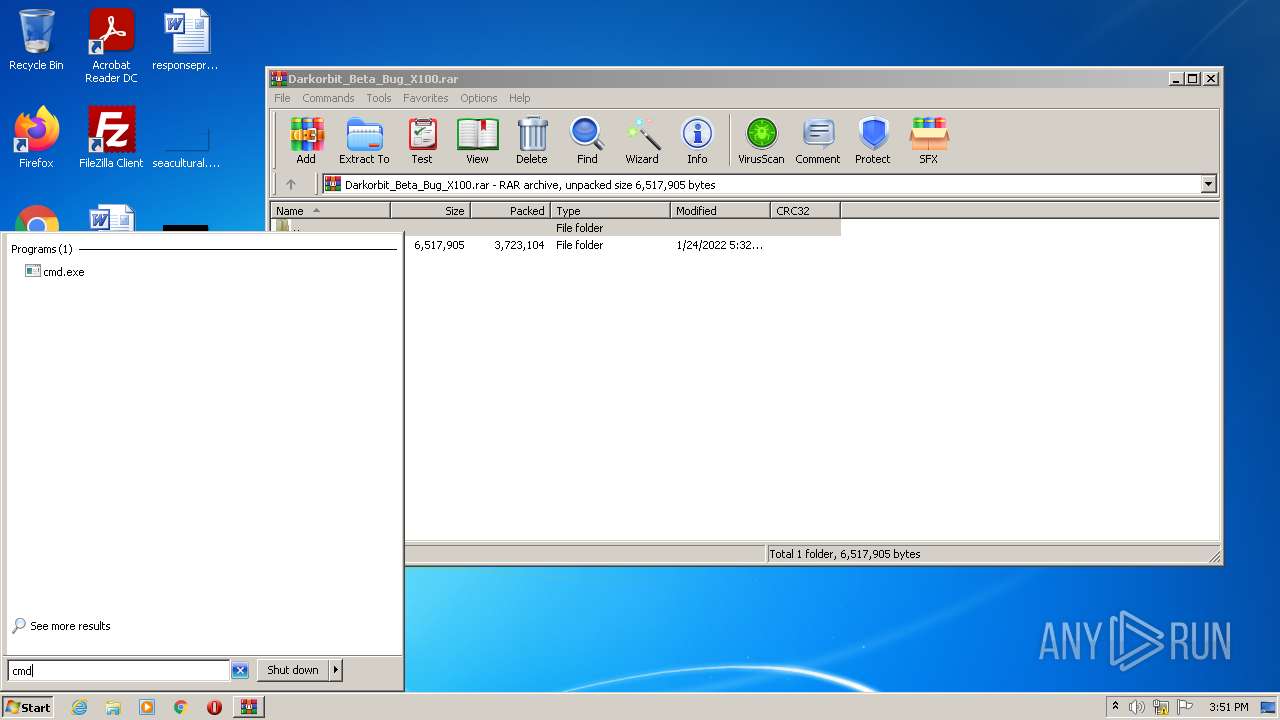Viewport: 1280px width, 720px height.
Task: Click the Extract To toolbar icon
Action: (364, 140)
